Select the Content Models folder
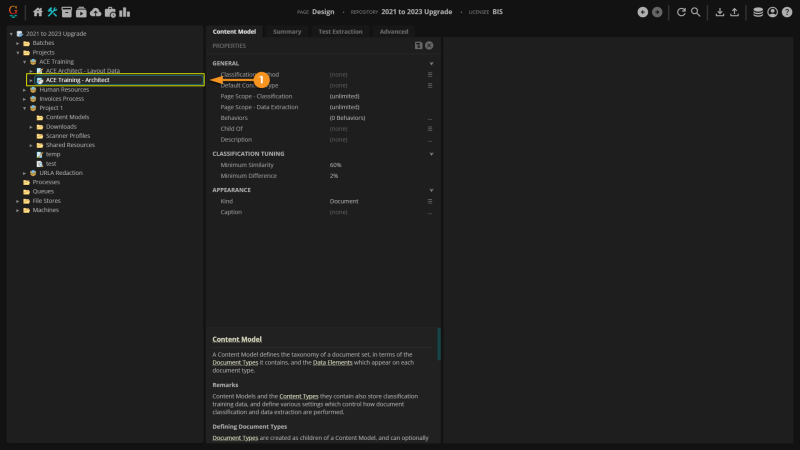This screenshot has width=800, height=450. click(x=67, y=117)
